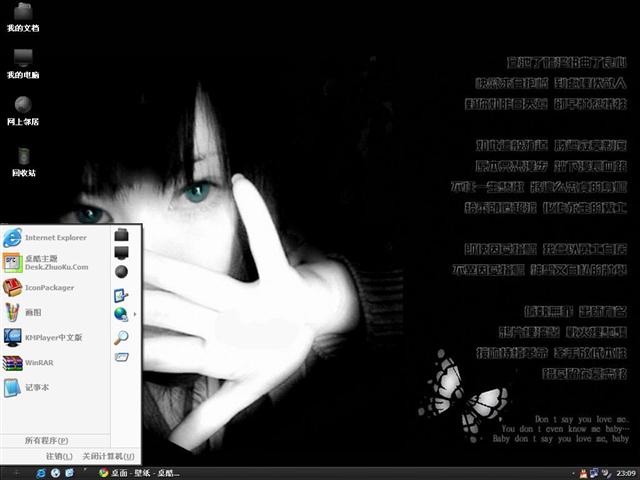The height and width of the screenshot is (480, 640).
Task: Click the 注销(L) log off button
Action: point(59,456)
